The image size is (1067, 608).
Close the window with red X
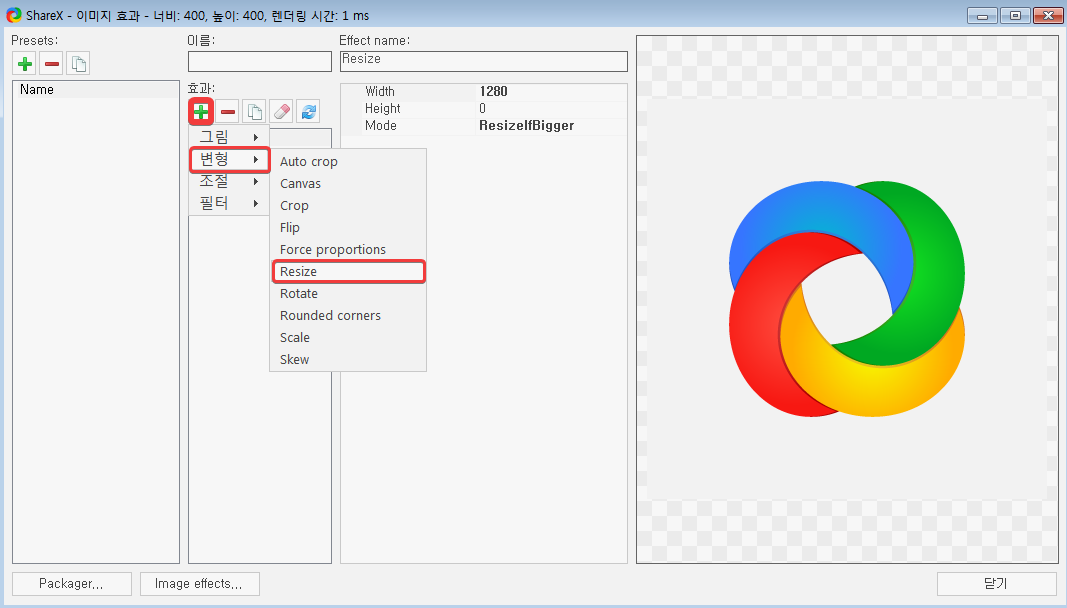(1048, 16)
